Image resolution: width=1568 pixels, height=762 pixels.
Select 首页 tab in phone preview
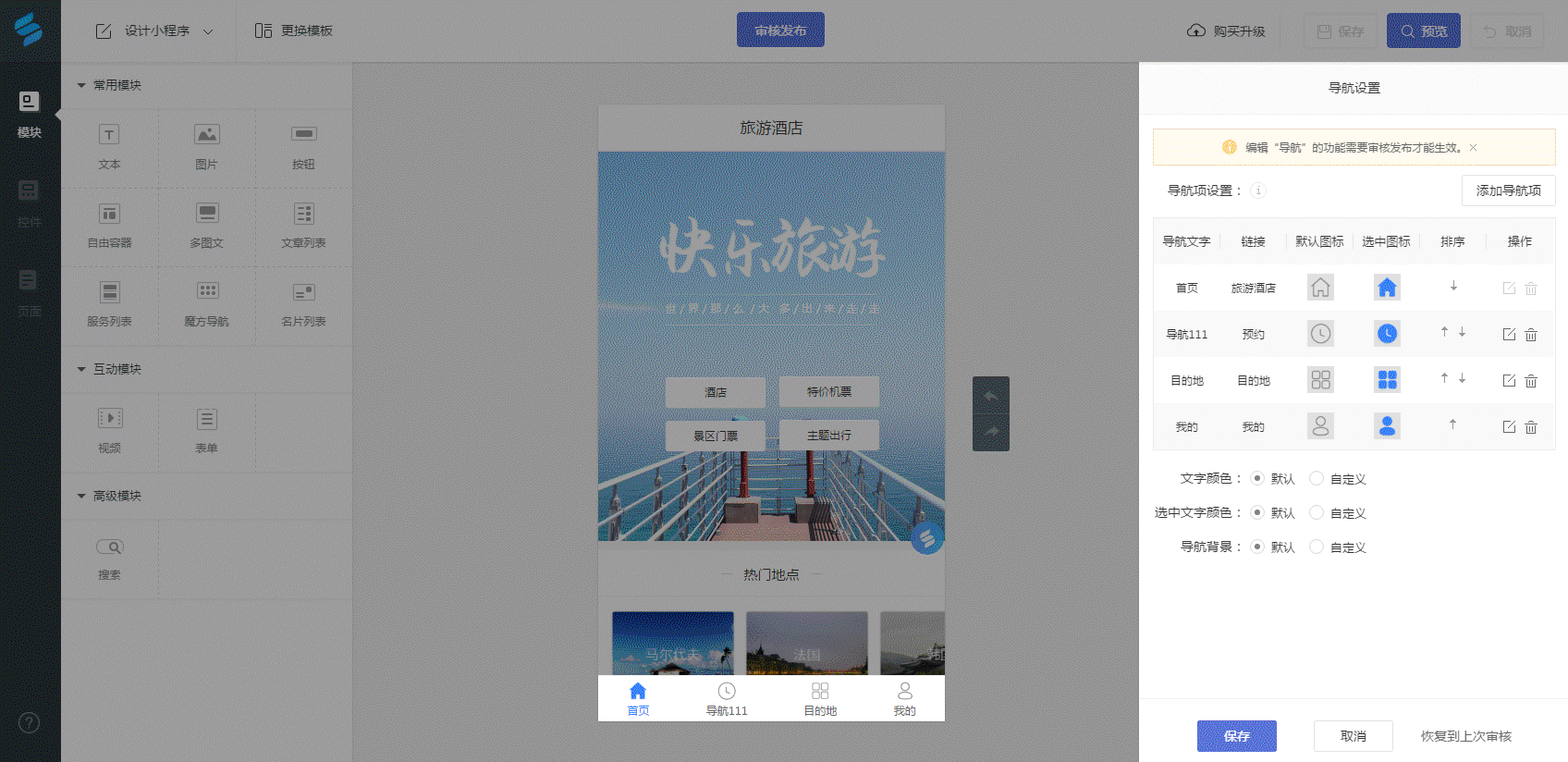(x=638, y=699)
